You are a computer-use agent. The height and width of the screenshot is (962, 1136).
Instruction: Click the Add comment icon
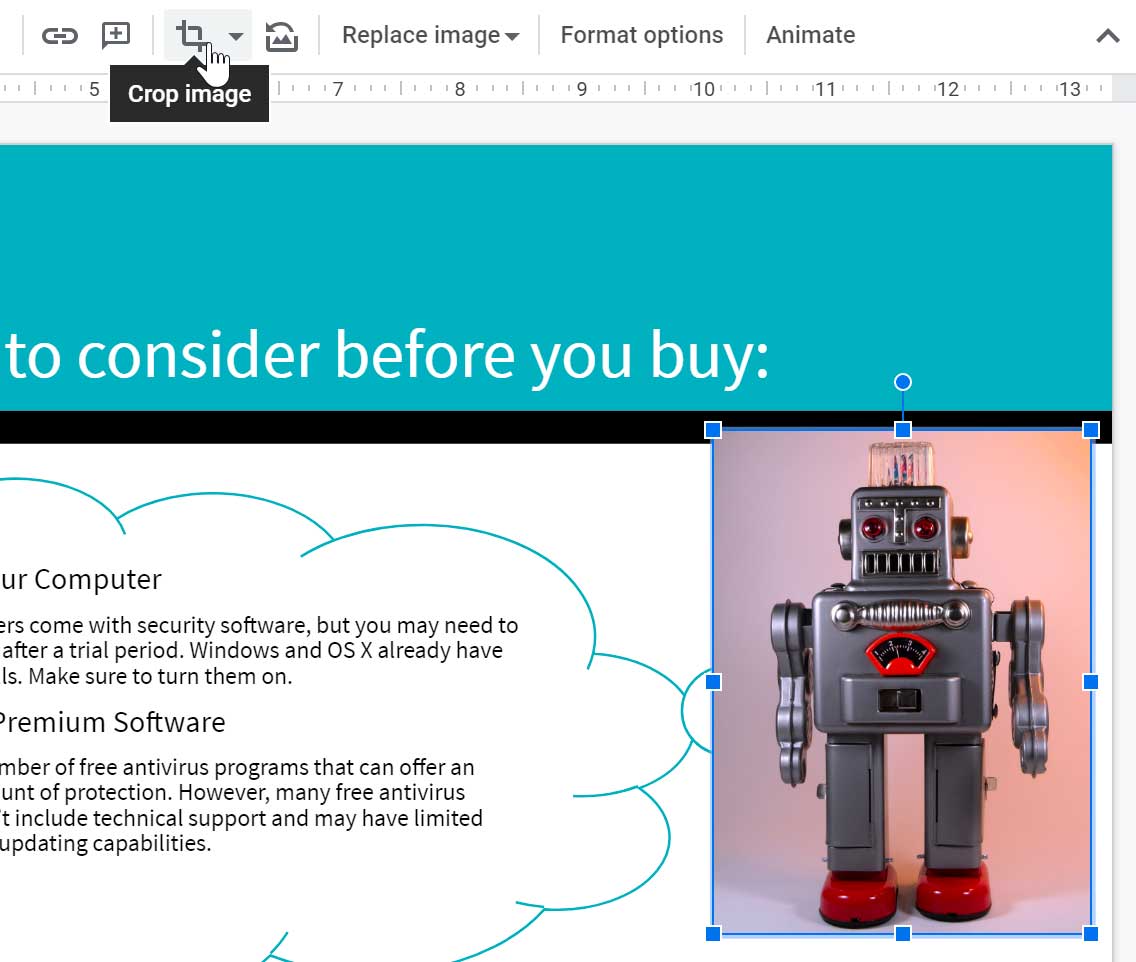[x=117, y=36]
